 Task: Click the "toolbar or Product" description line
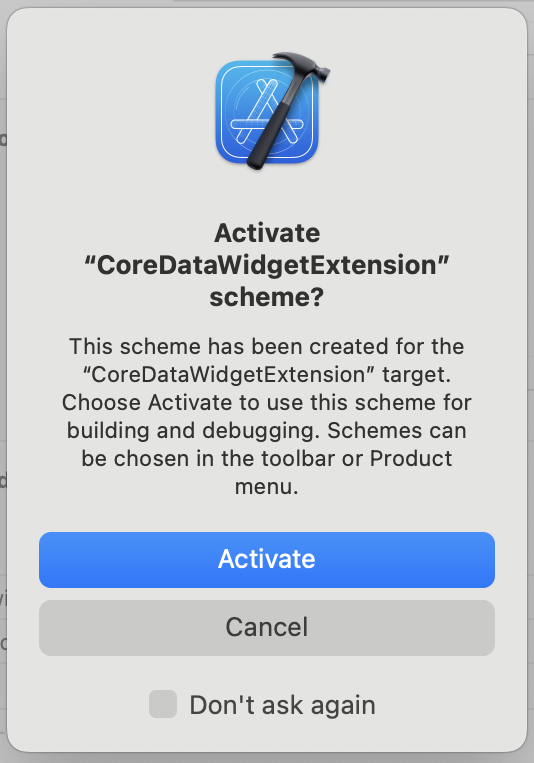[x=267, y=458]
